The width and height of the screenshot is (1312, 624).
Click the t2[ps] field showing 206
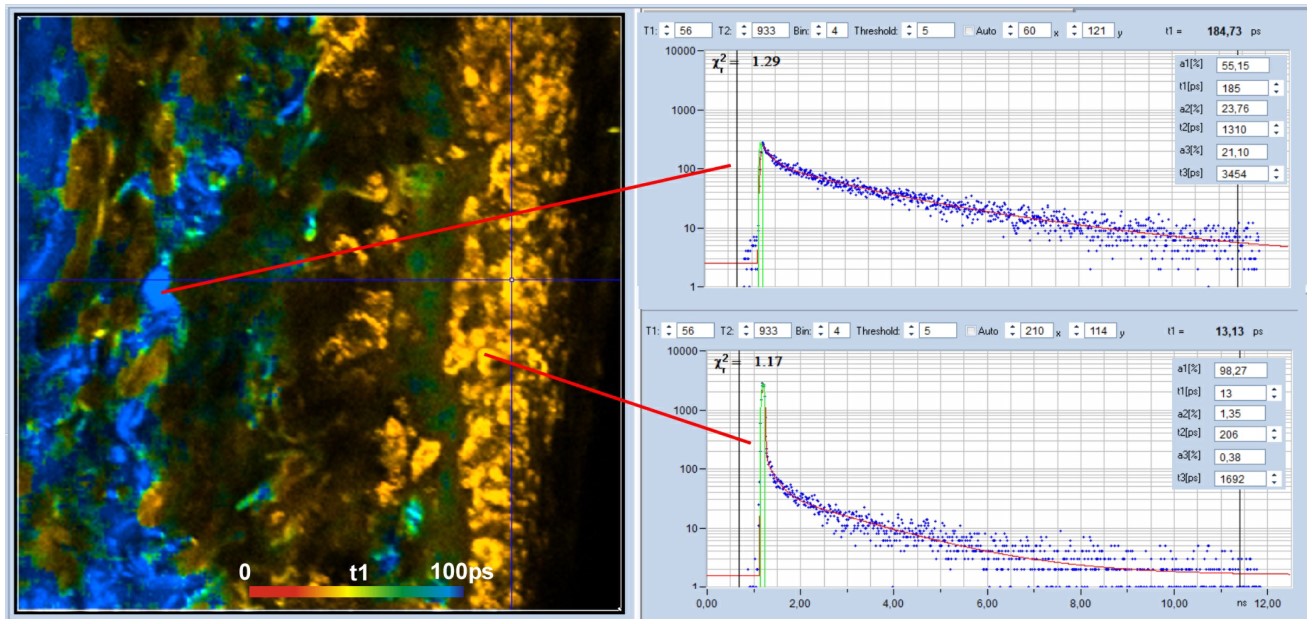1239,435
